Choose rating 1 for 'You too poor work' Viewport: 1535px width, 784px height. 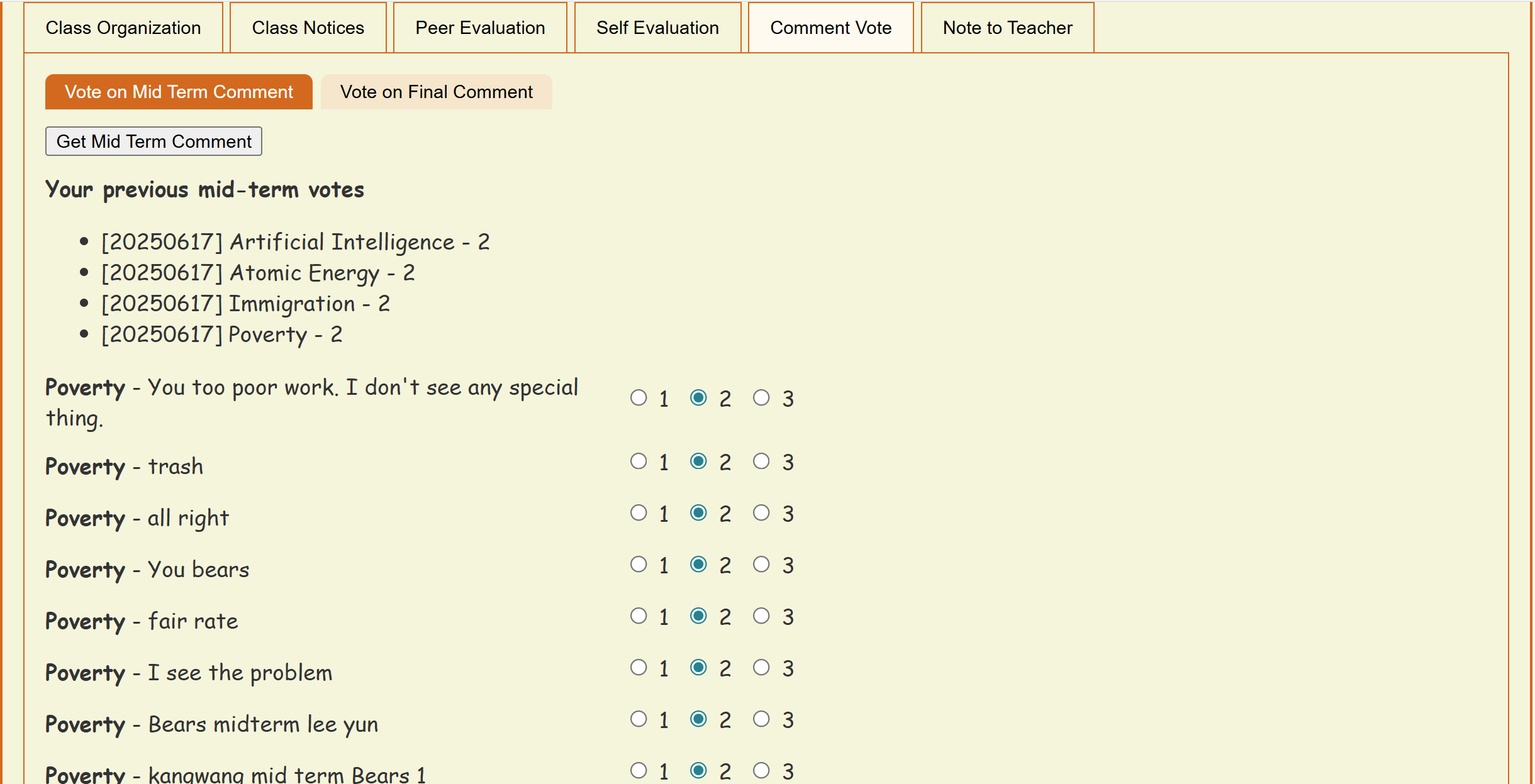click(639, 398)
